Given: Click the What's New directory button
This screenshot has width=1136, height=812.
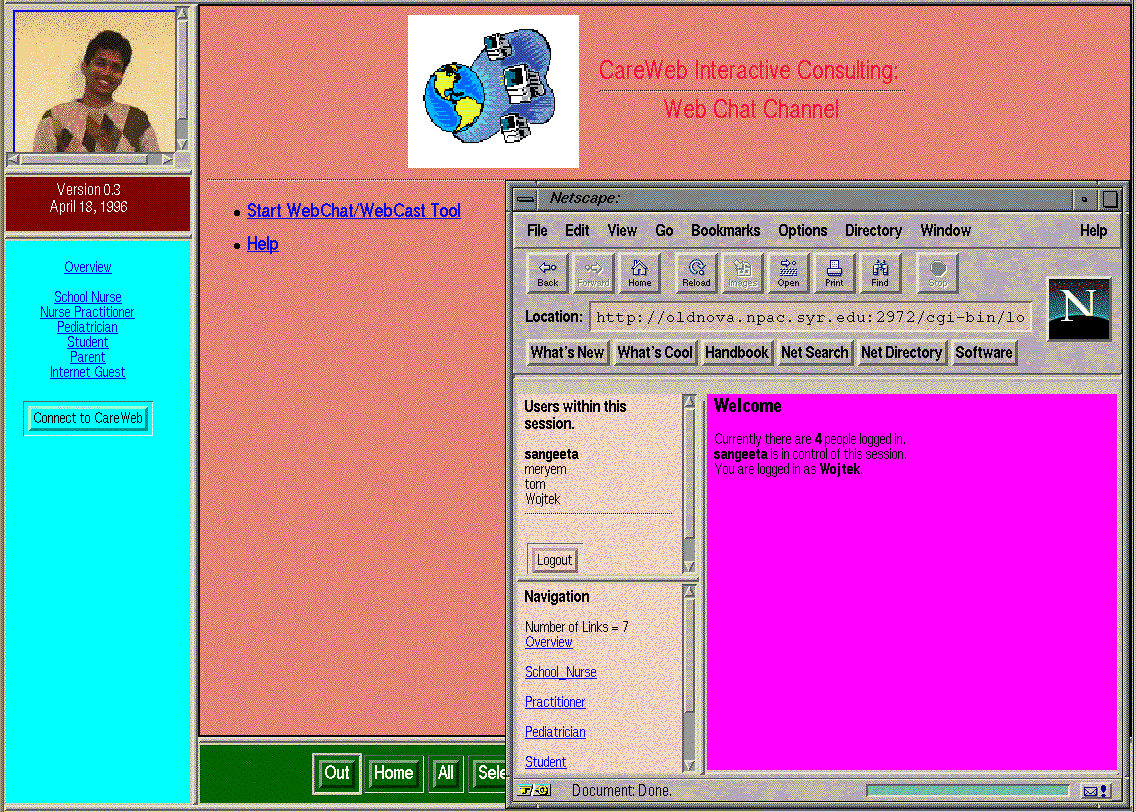Looking at the screenshot, I should [x=567, y=353].
